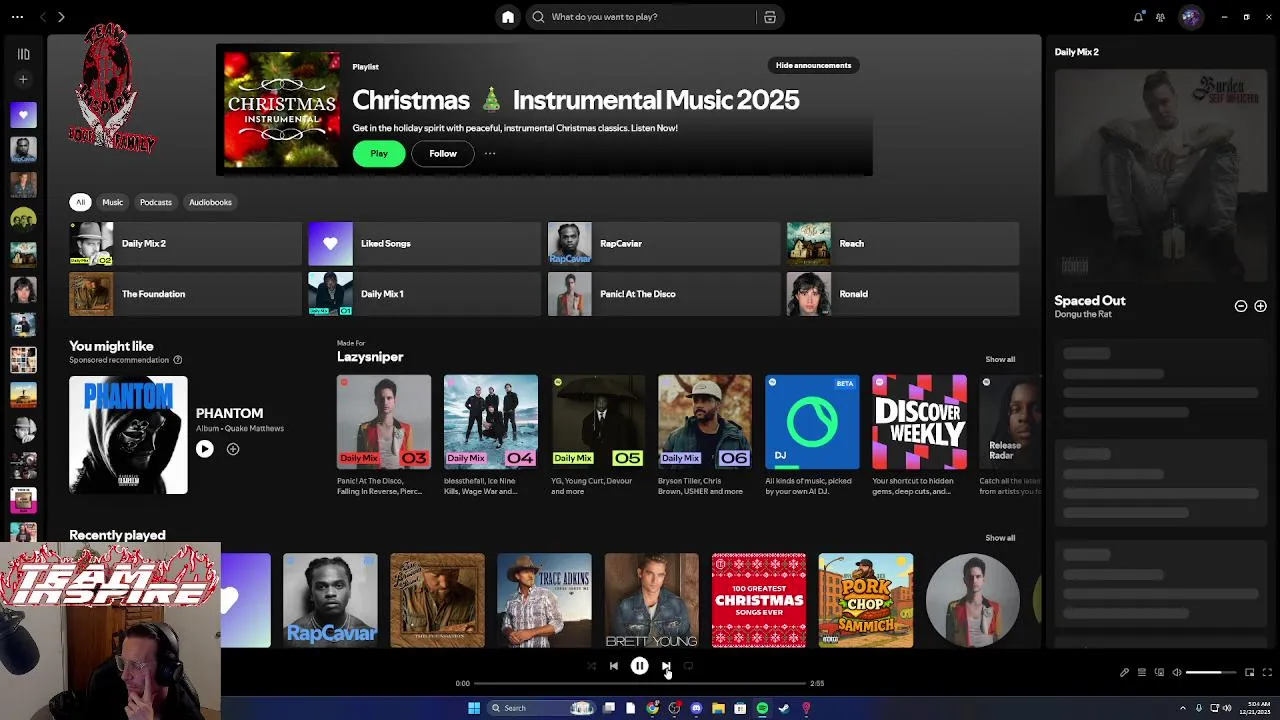Add PHANTOM album to library
The image size is (1280, 720).
233,450
